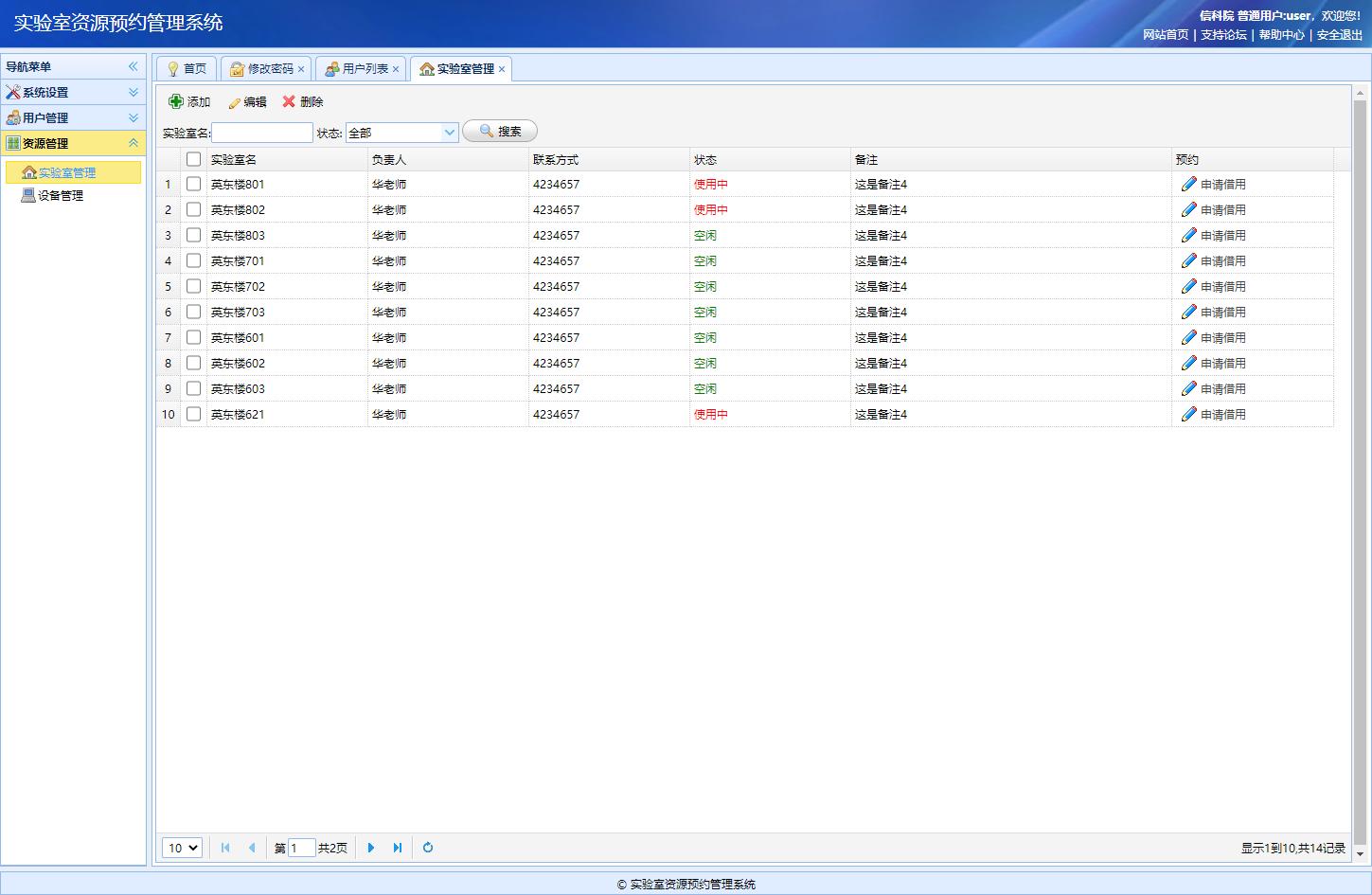Go to next page using arrow icon
This screenshot has width=1372, height=895.
coord(371,848)
